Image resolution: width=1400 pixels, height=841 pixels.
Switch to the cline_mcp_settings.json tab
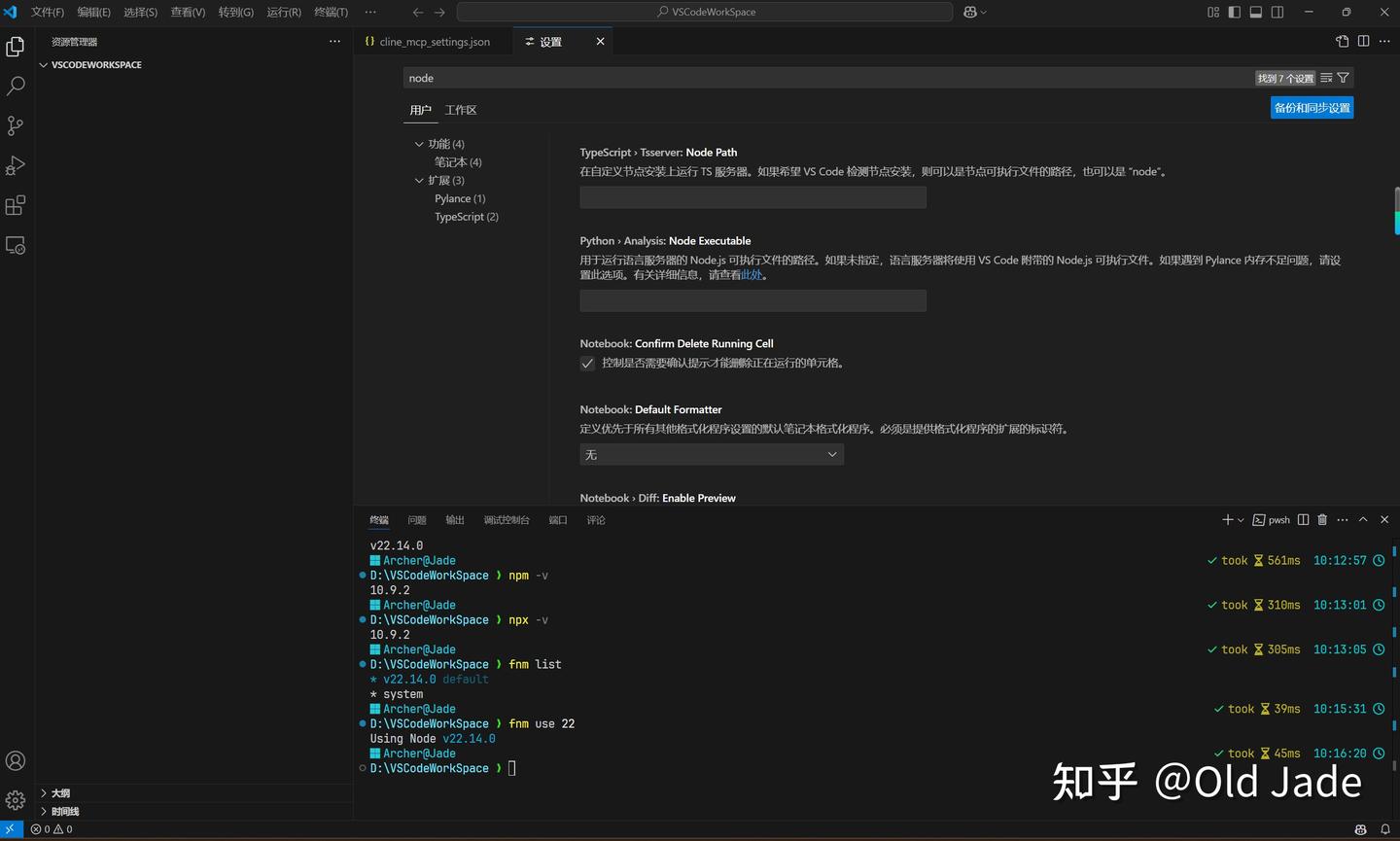pos(434,41)
